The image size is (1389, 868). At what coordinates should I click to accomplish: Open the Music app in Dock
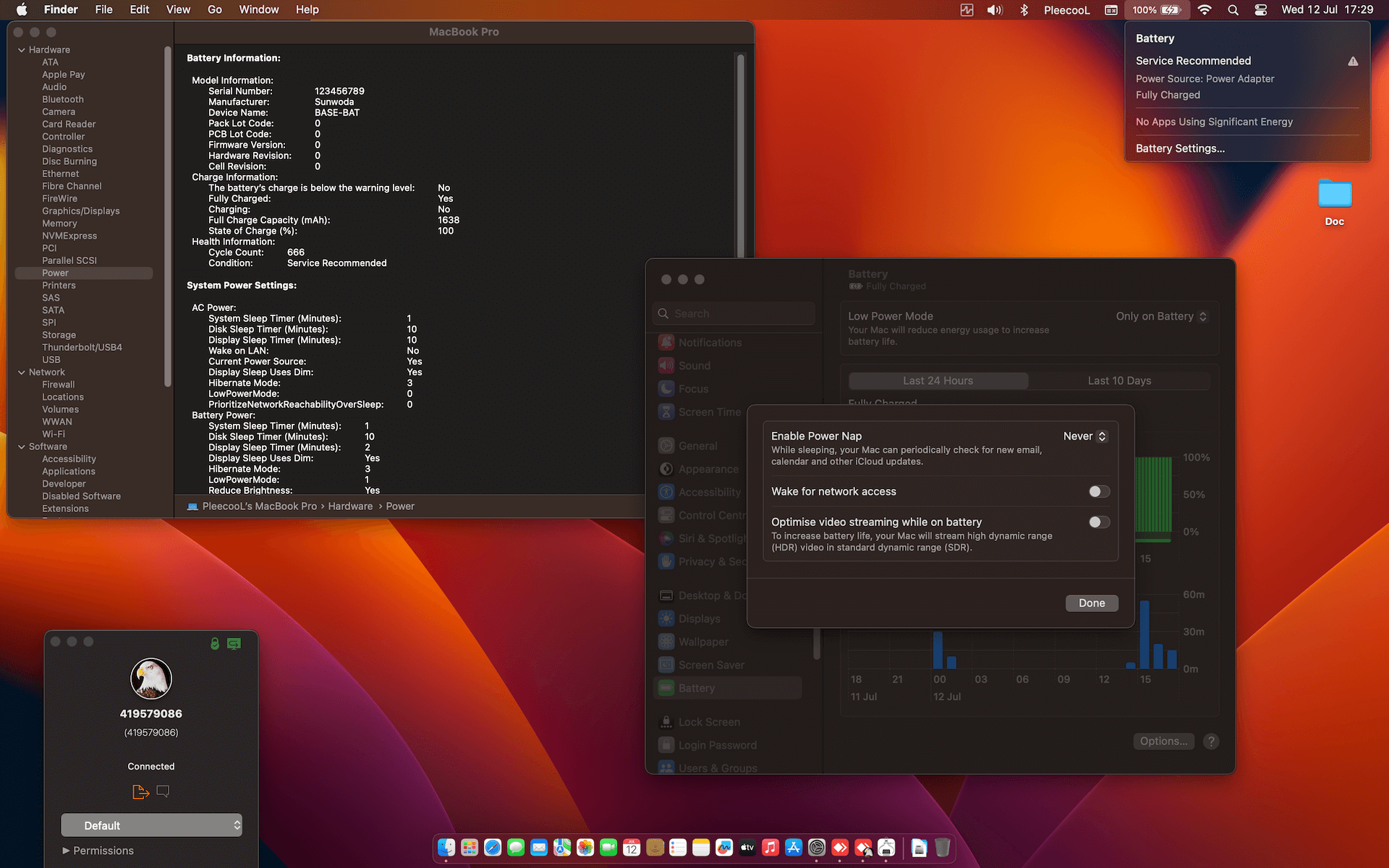point(770,847)
